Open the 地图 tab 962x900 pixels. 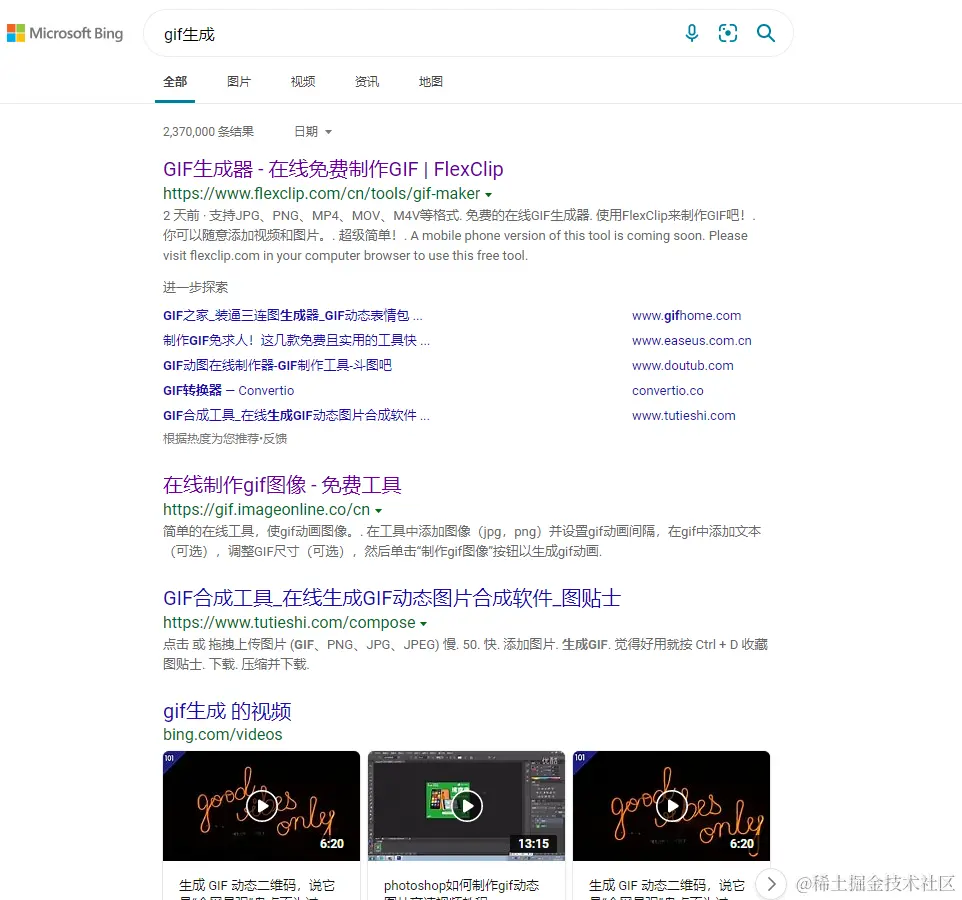[x=431, y=82]
